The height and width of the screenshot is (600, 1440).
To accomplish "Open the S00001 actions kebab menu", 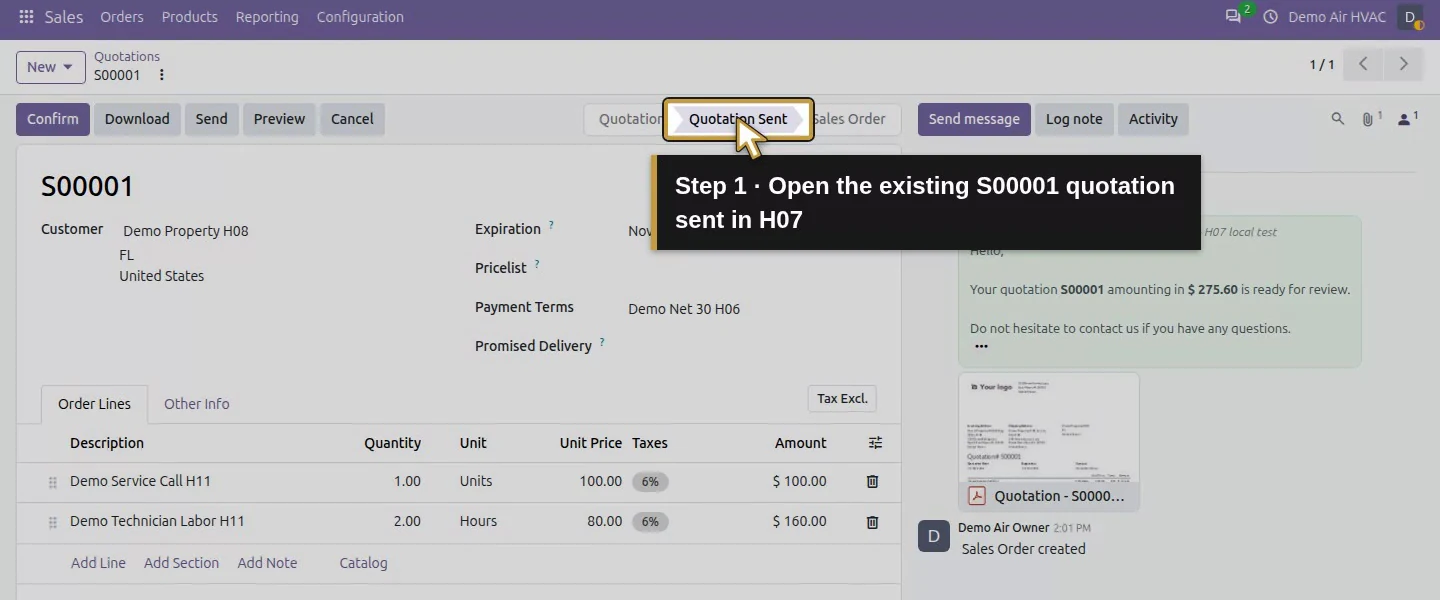I will click(162, 75).
